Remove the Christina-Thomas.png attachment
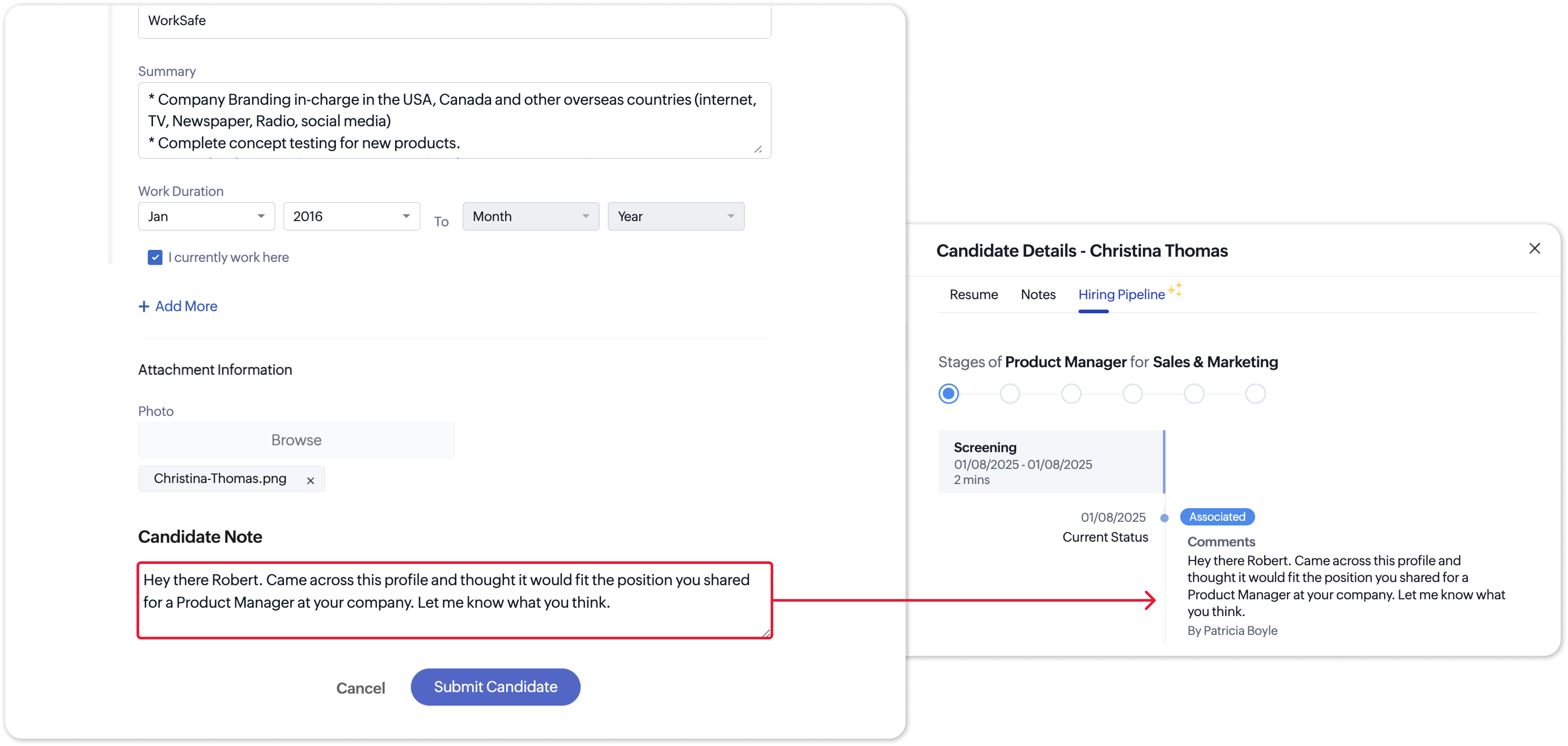 (x=311, y=480)
